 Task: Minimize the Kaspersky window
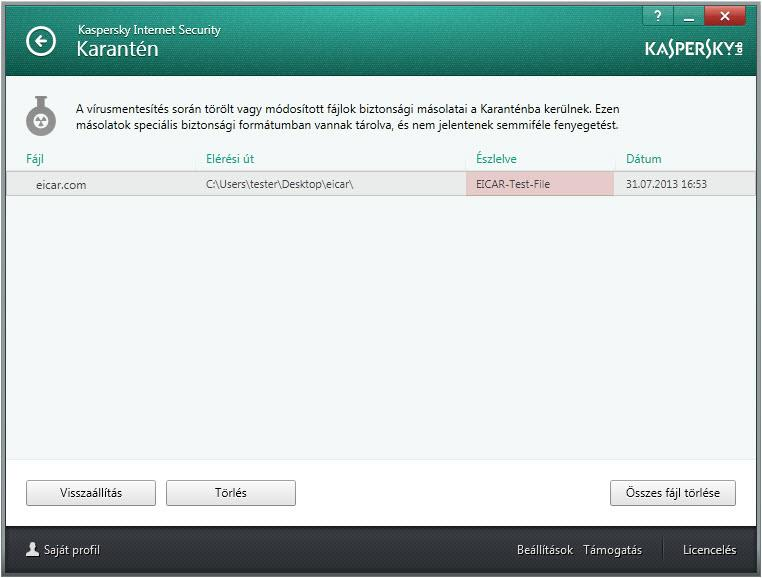(689, 16)
